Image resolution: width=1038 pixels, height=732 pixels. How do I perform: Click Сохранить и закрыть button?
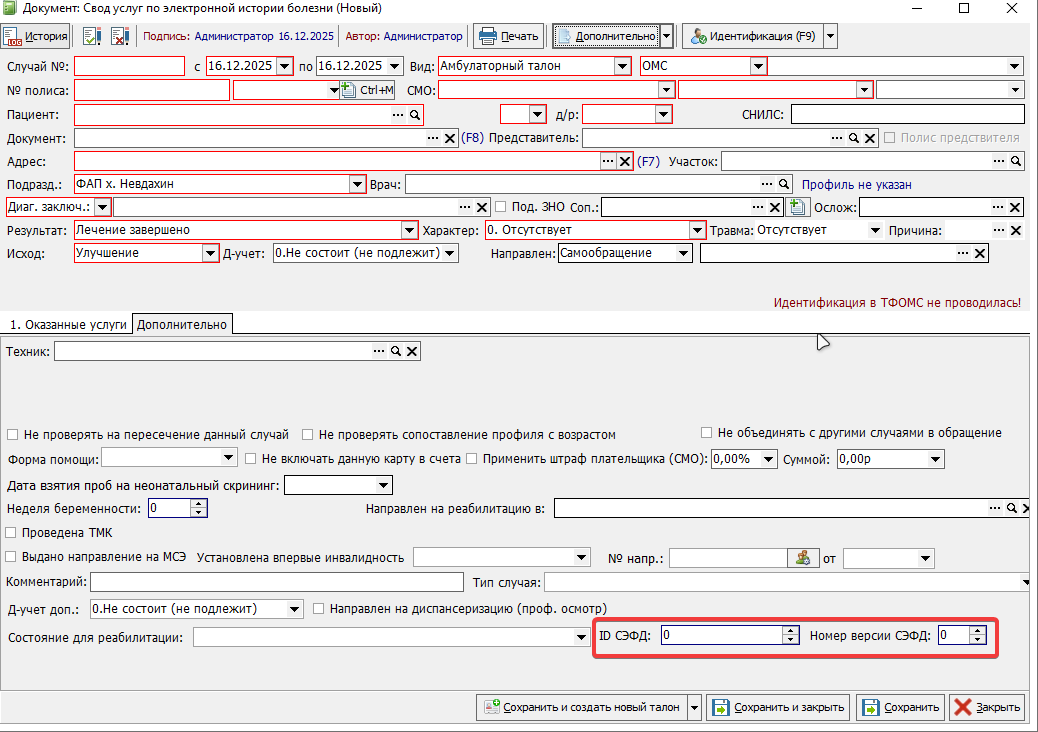[779, 708]
